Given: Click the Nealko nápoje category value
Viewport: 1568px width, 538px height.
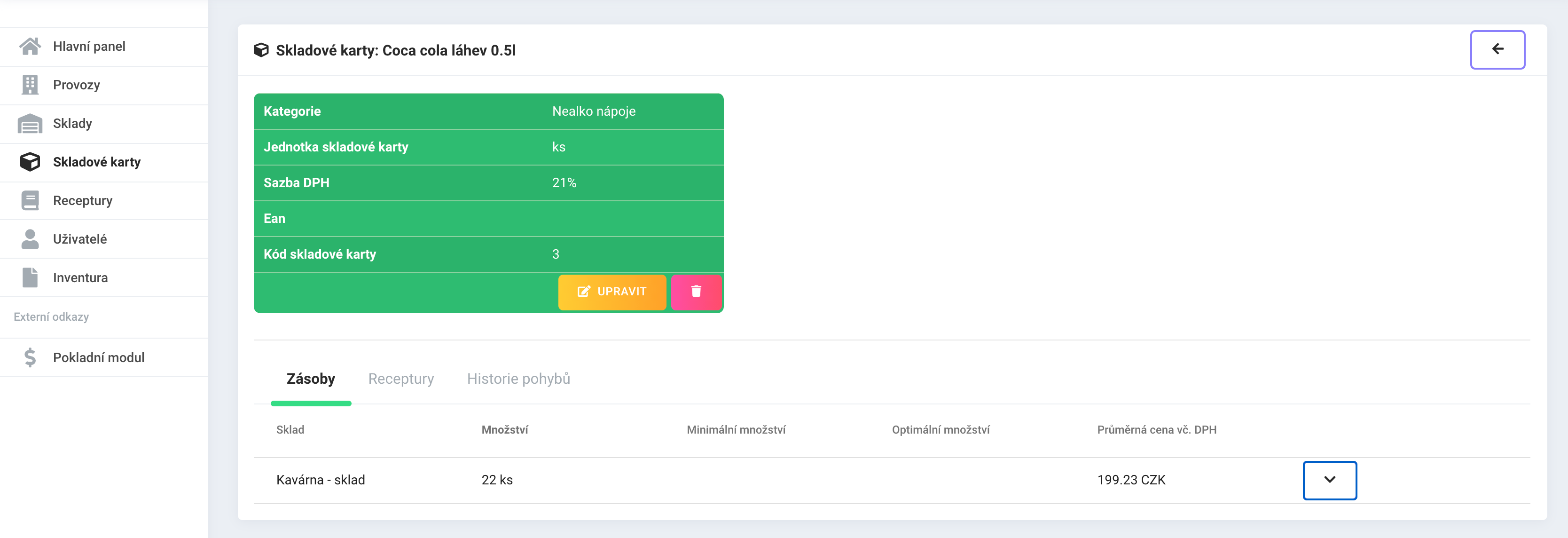Looking at the screenshot, I should click(594, 111).
